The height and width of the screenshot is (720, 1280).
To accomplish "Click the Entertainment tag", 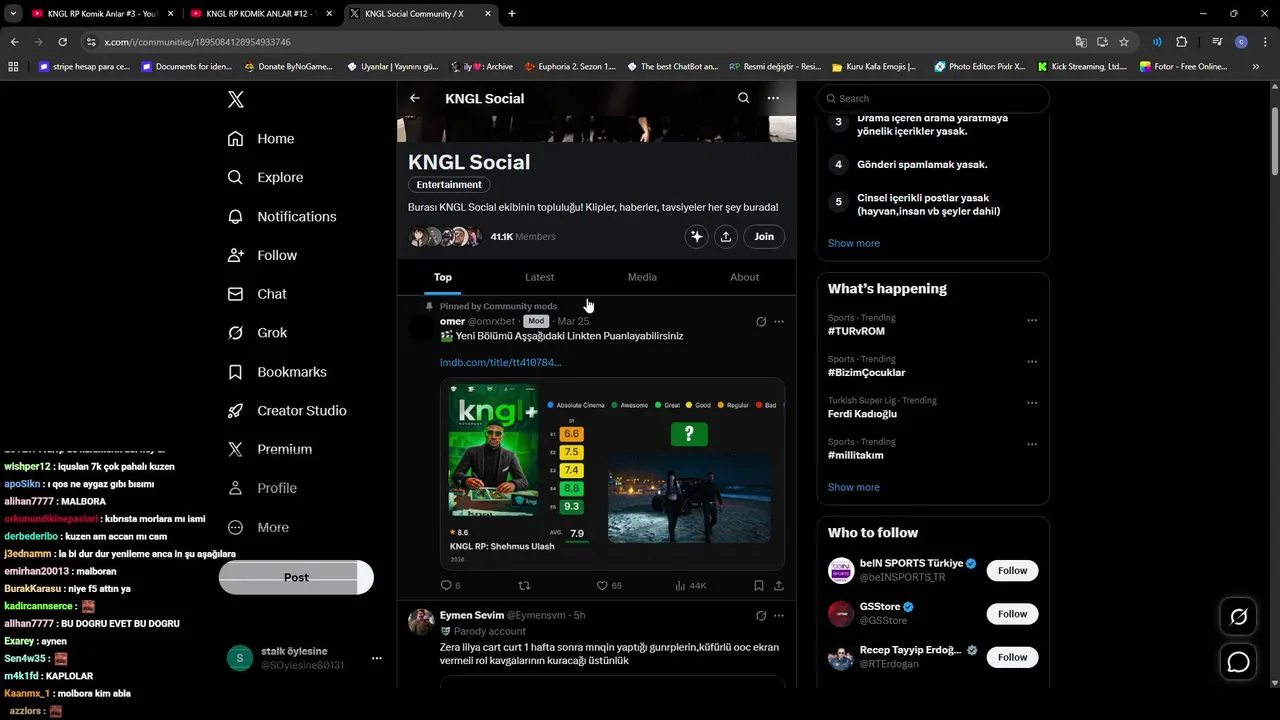I will click(x=449, y=185).
